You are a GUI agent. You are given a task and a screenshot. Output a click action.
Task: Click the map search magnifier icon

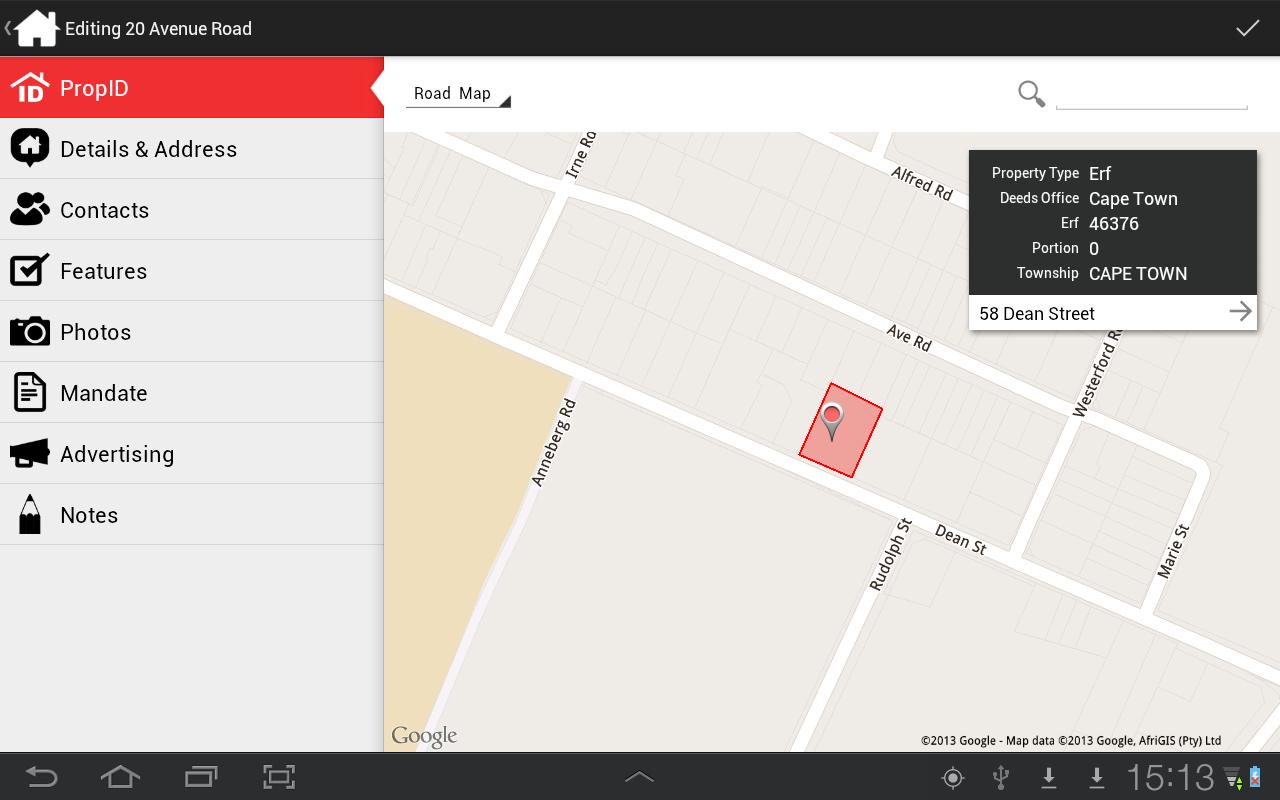[x=1031, y=94]
